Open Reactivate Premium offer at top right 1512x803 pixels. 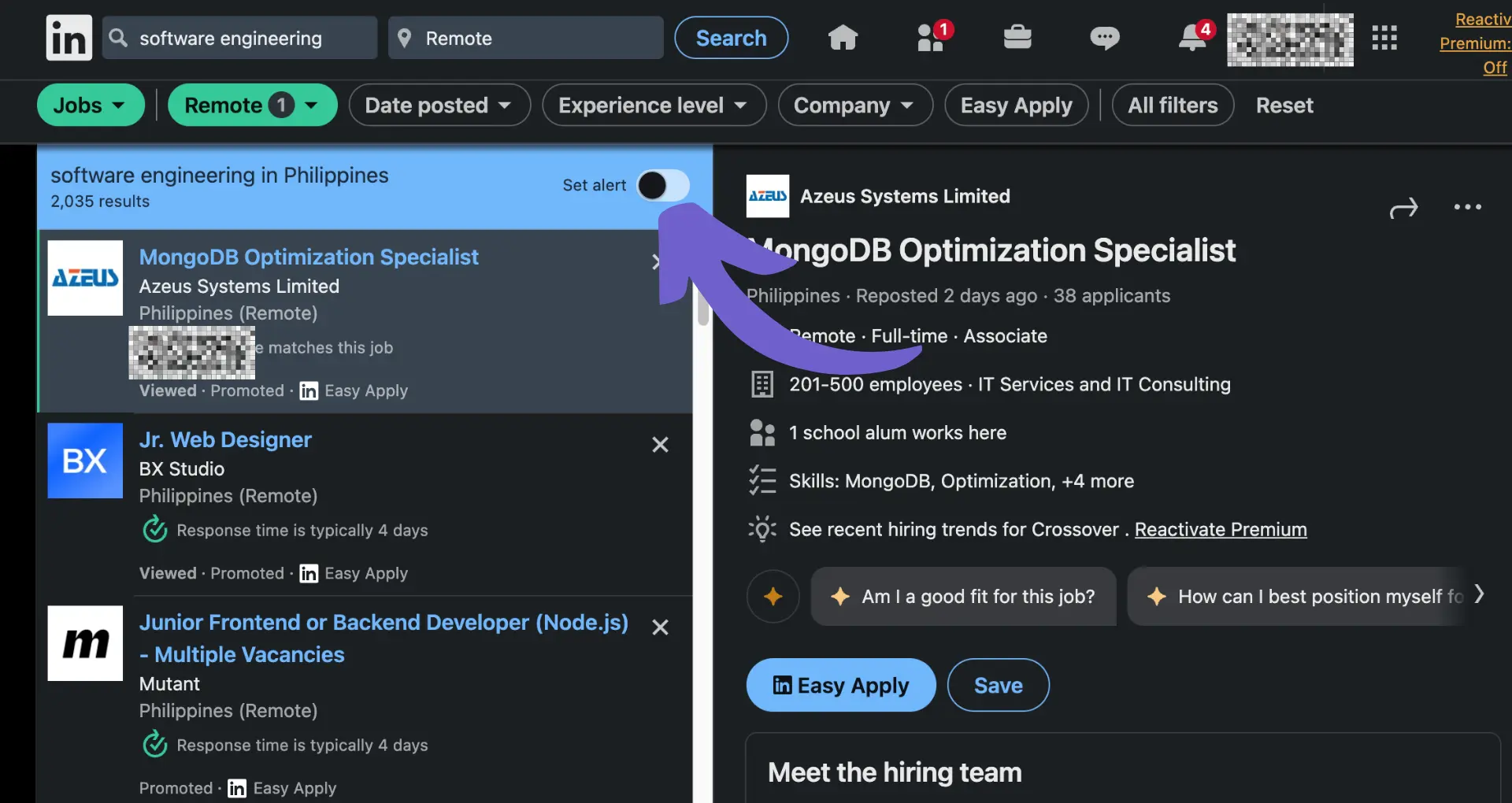[1474, 43]
